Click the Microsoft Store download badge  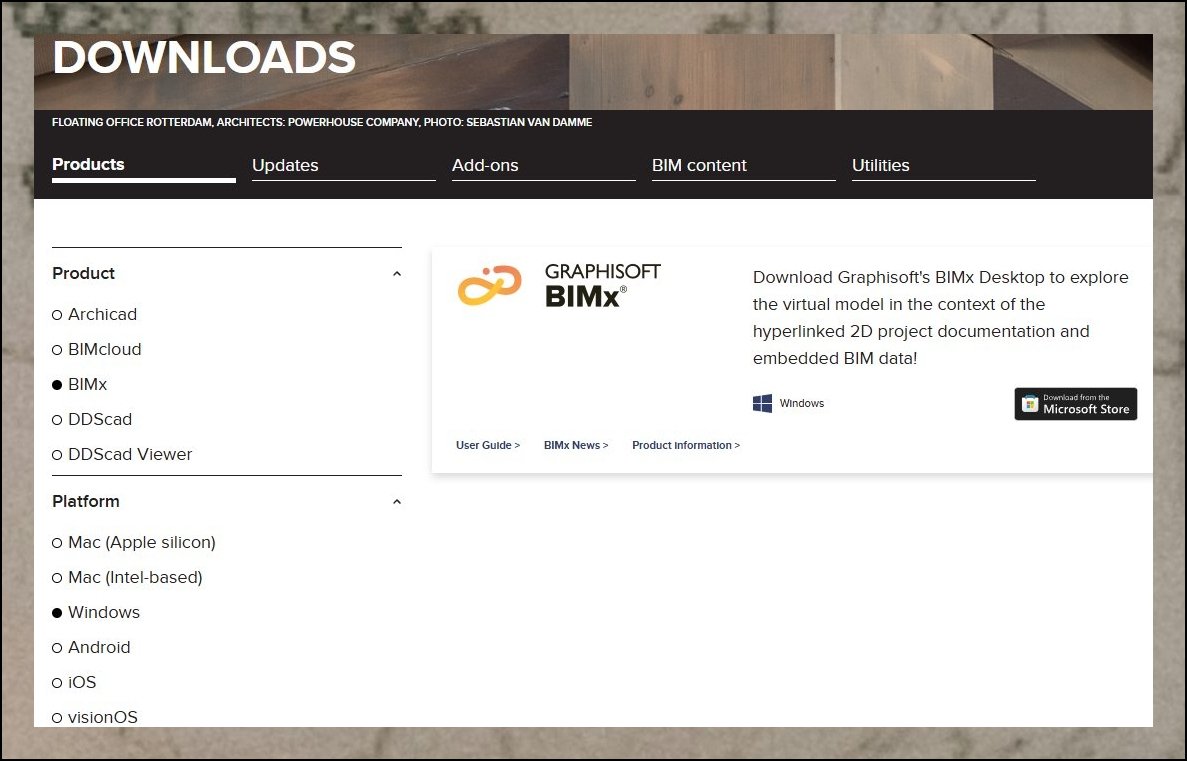(1075, 404)
